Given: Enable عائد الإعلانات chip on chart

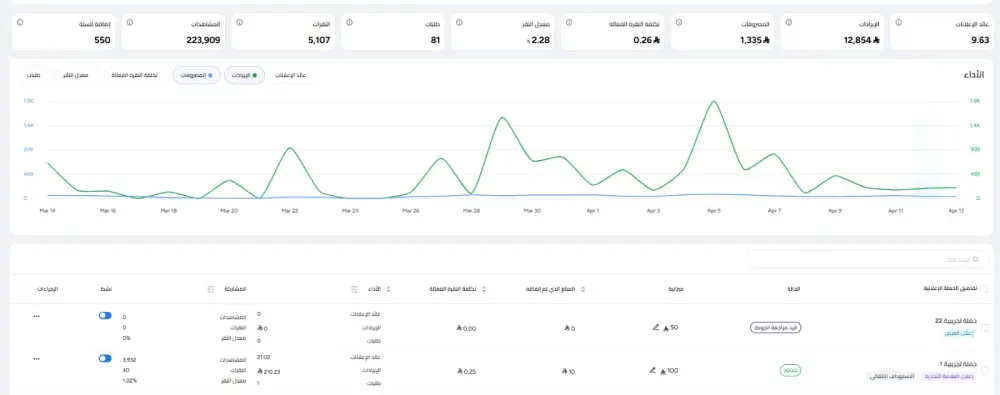Looking at the screenshot, I should pyautogui.click(x=291, y=75).
